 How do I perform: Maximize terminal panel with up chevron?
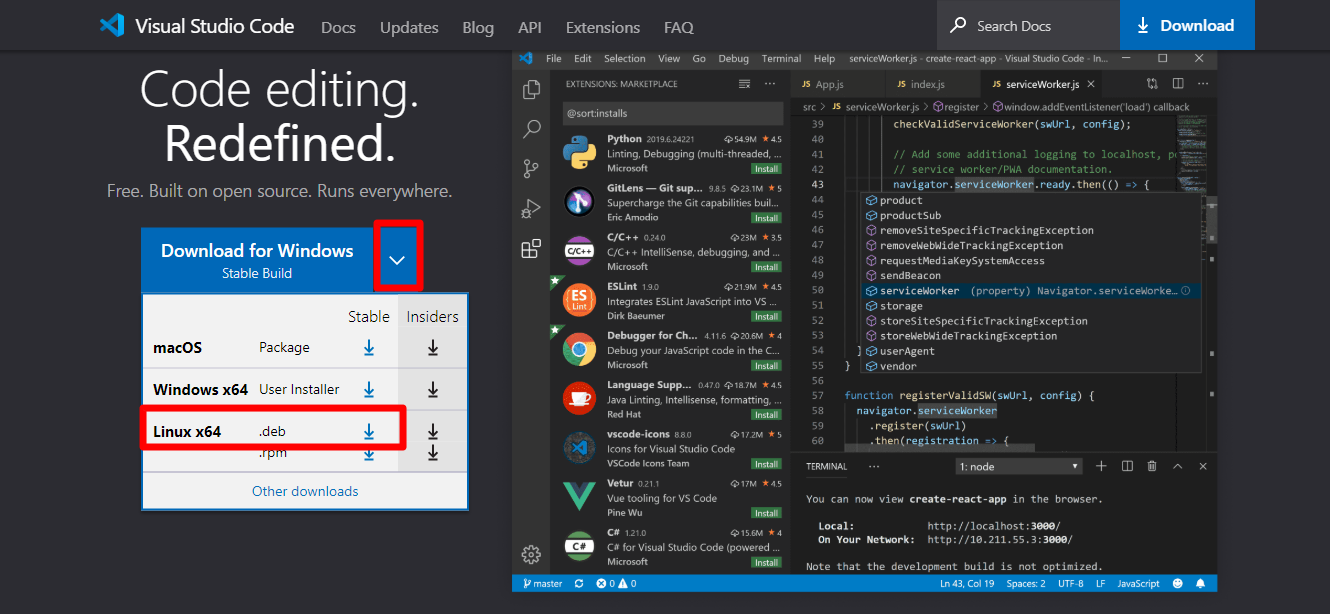point(1177,466)
